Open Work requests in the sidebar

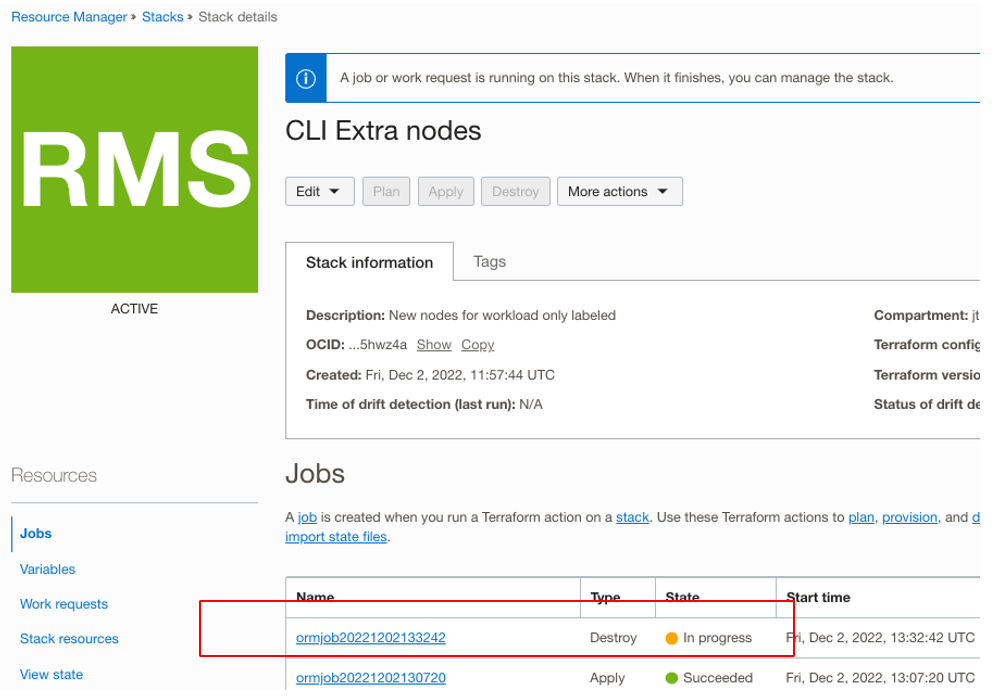(63, 604)
